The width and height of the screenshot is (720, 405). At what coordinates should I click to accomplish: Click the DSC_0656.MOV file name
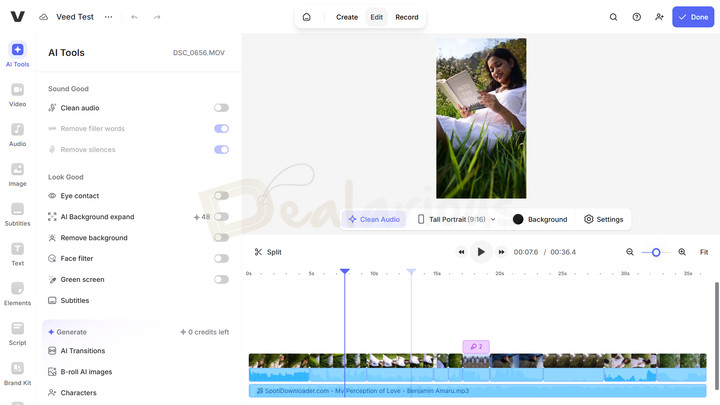199,53
